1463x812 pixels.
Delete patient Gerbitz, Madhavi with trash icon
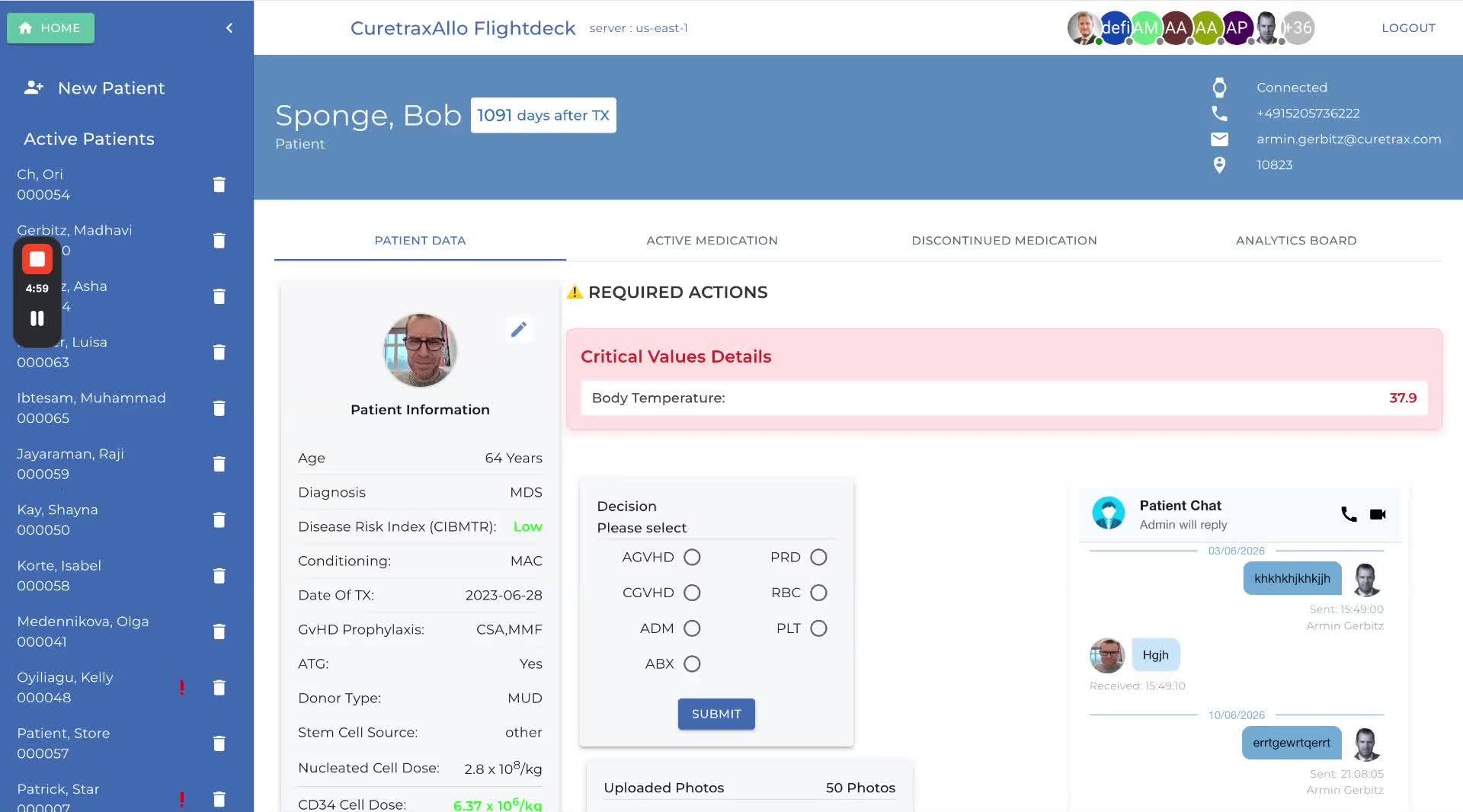click(219, 241)
